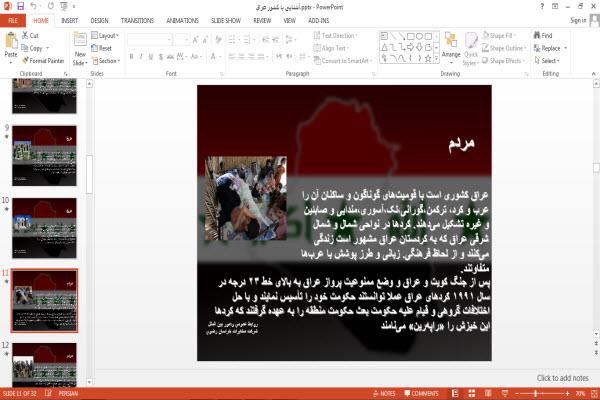Screen dimensions: 600x400
Task: Click PERSIAN language indicator
Action: (68, 393)
